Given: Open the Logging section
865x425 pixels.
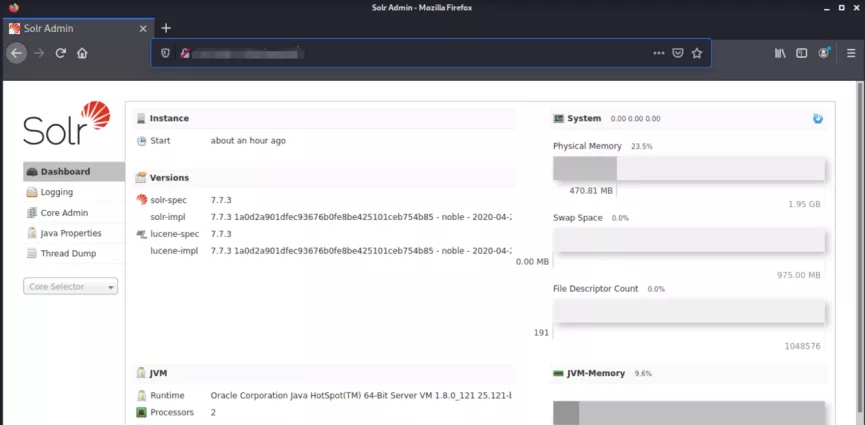Looking at the screenshot, I should point(56,192).
